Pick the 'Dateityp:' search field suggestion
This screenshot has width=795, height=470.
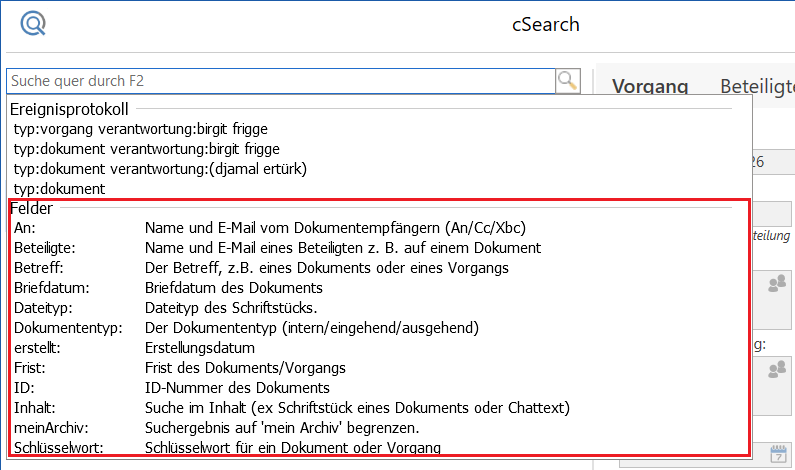tap(380, 308)
